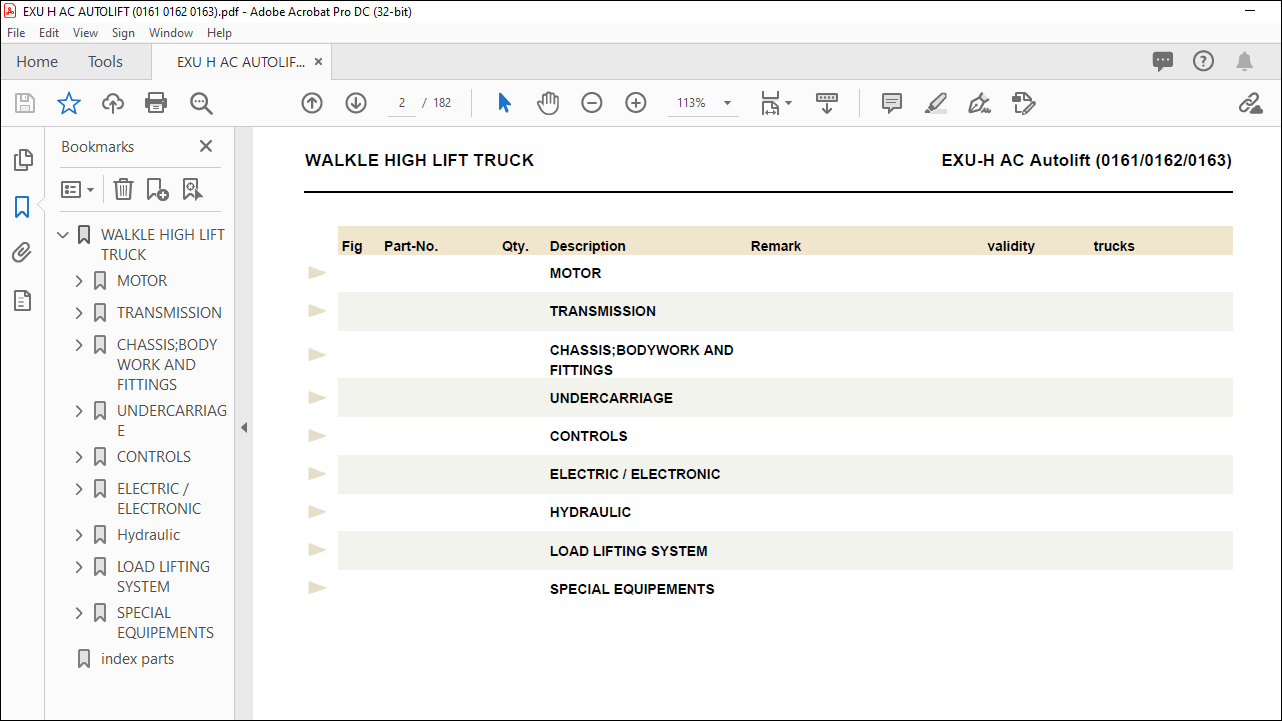
Task: Switch to the Home tab
Action: tap(37, 62)
